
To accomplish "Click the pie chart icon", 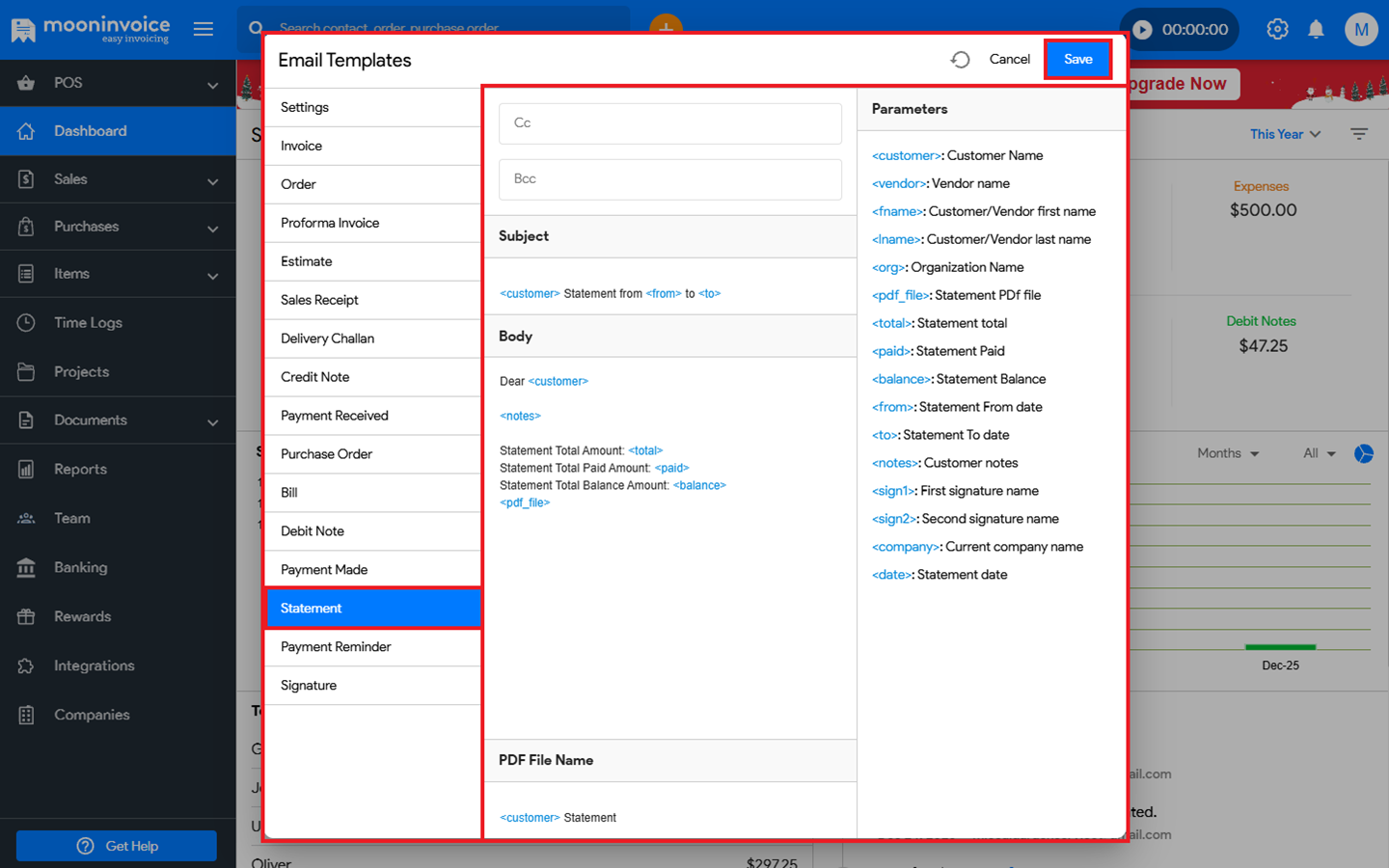I will [x=1363, y=453].
